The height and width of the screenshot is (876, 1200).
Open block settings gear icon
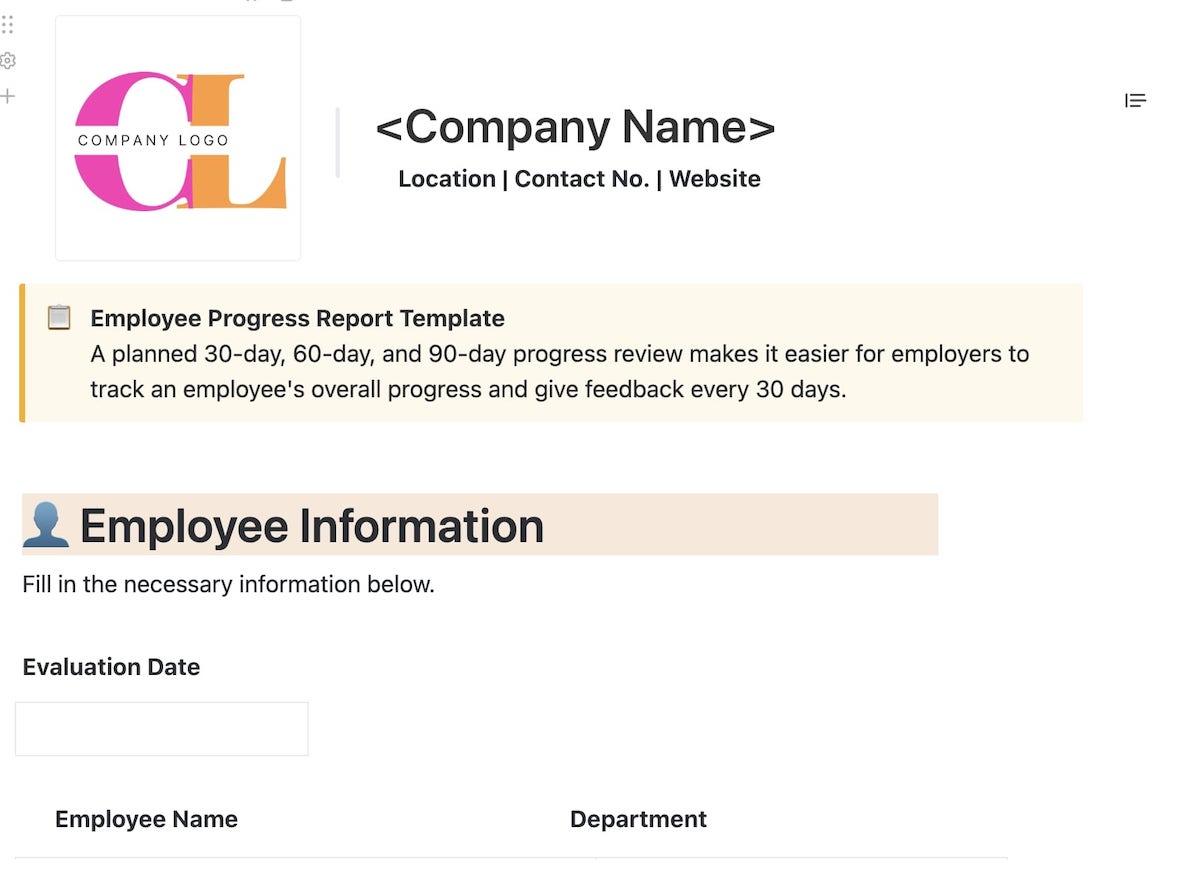click(7, 61)
